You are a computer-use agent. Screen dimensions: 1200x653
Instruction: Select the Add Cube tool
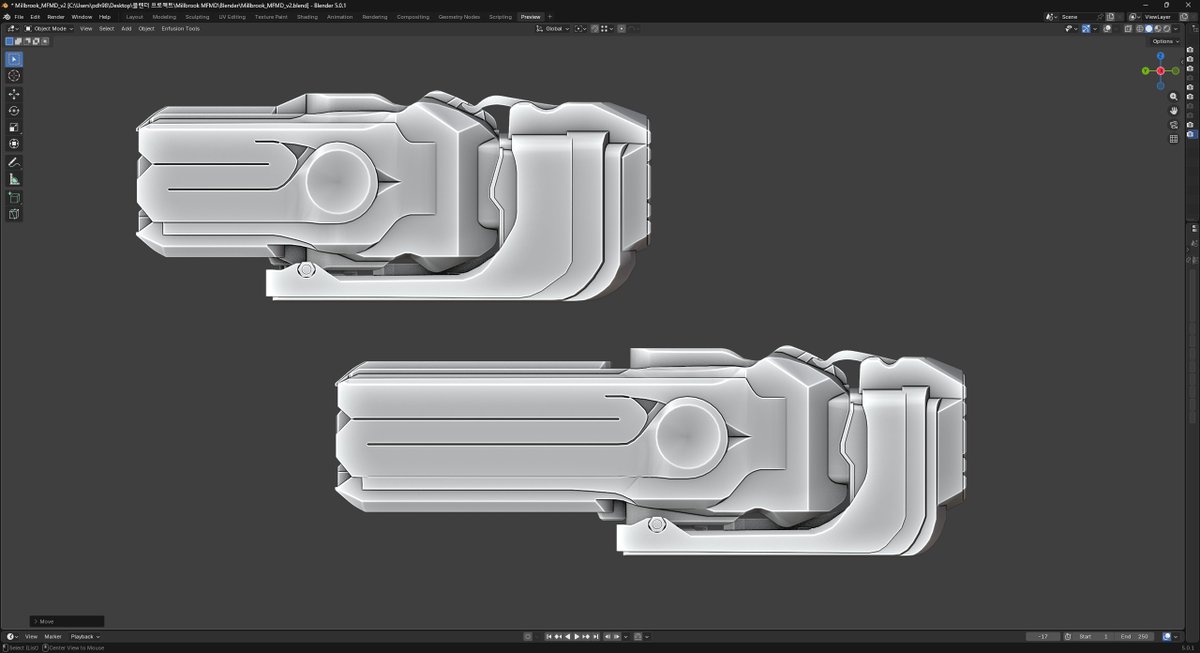coord(14,197)
